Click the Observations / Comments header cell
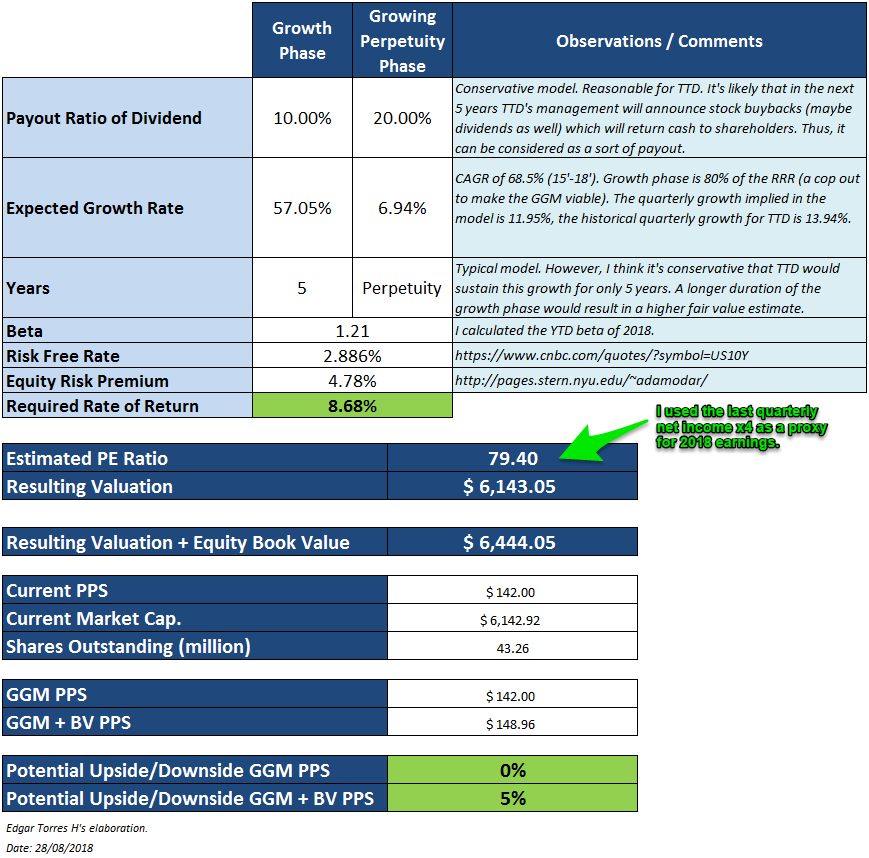 click(660, 38)
